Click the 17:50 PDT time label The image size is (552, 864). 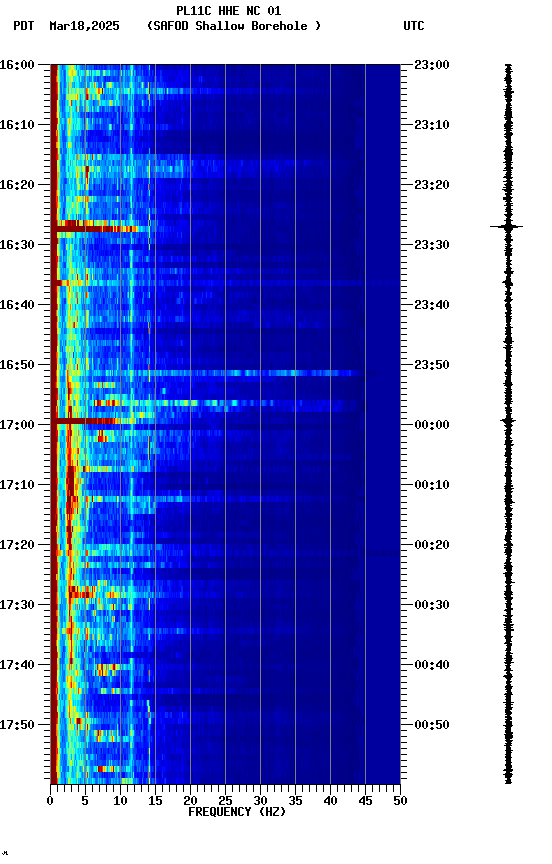tap(17, 725)
